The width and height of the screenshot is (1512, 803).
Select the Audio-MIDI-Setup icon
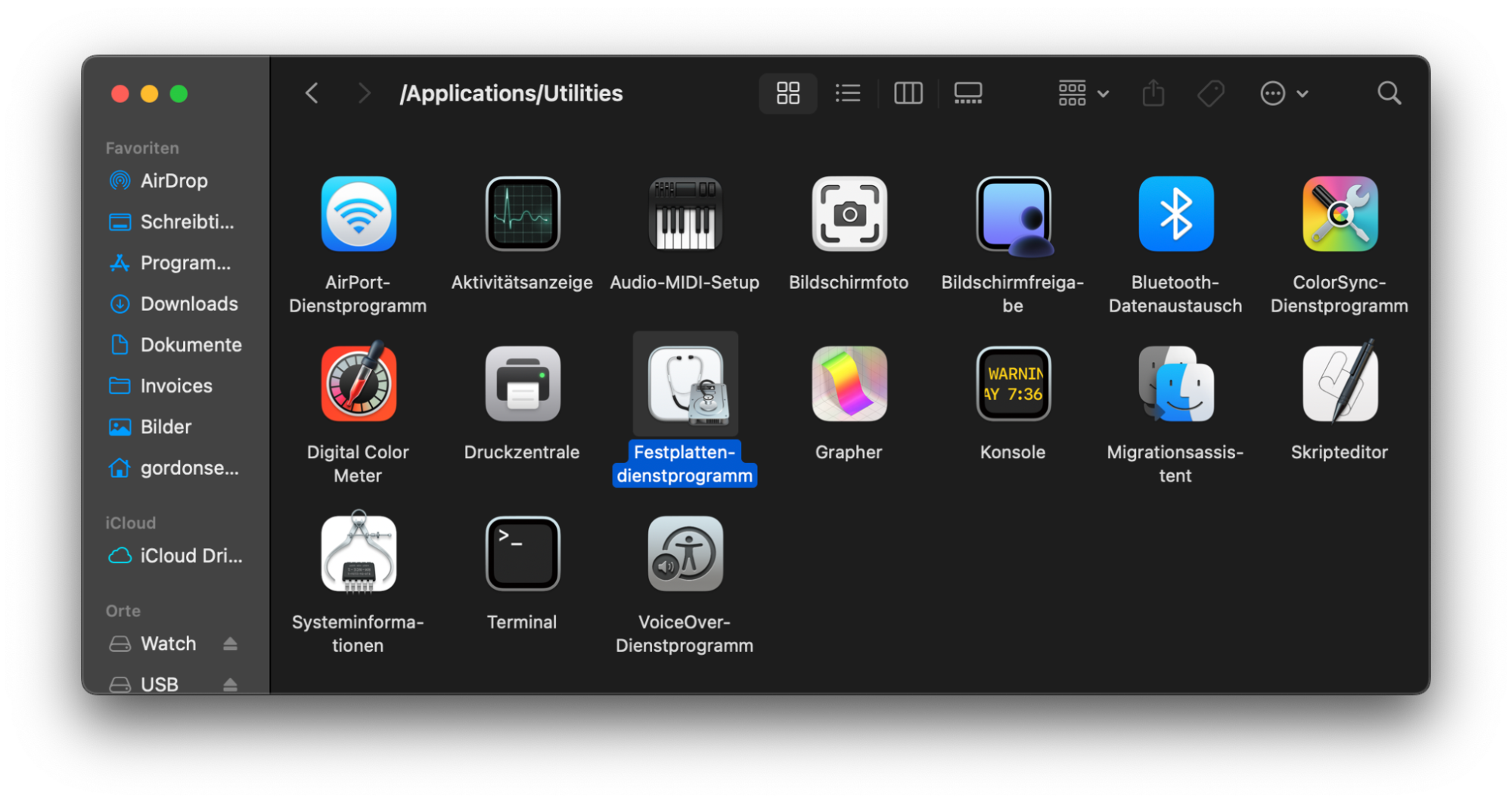point(685,214)
